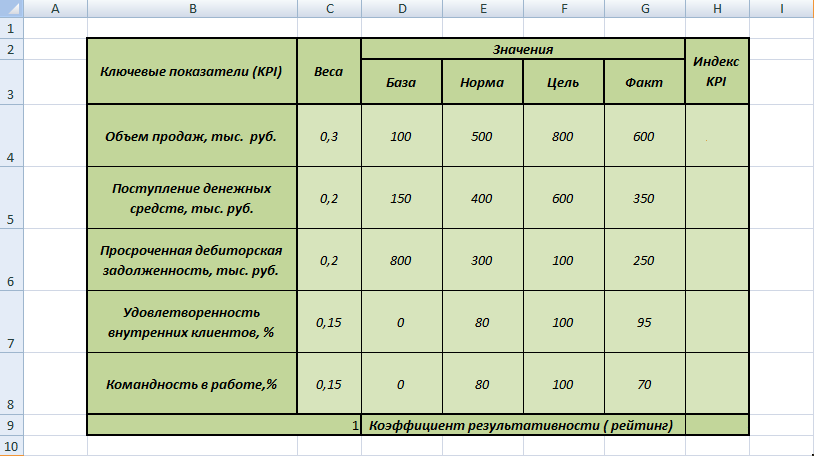The width and height of the screenshot is (814, 456).
Task: Click the 'Просроченная дебиторская задолженность' cell
Action: (192, 259)
